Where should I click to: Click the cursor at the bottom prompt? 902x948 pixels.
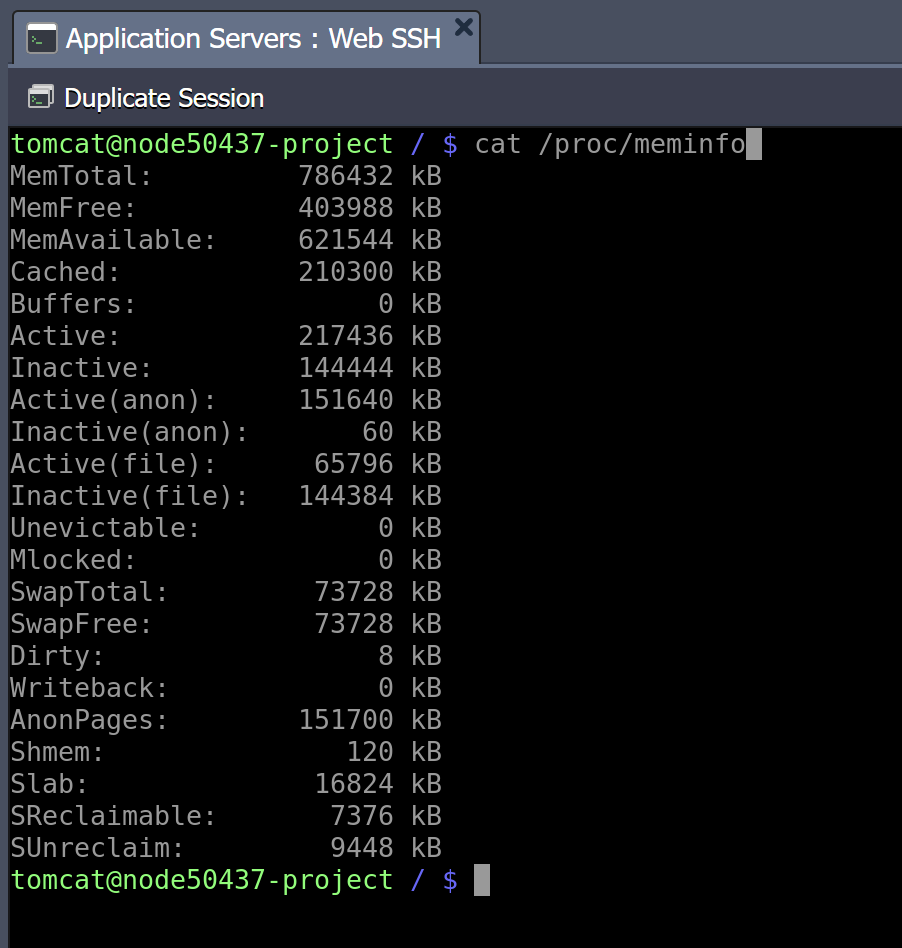[x=482, y=880]
